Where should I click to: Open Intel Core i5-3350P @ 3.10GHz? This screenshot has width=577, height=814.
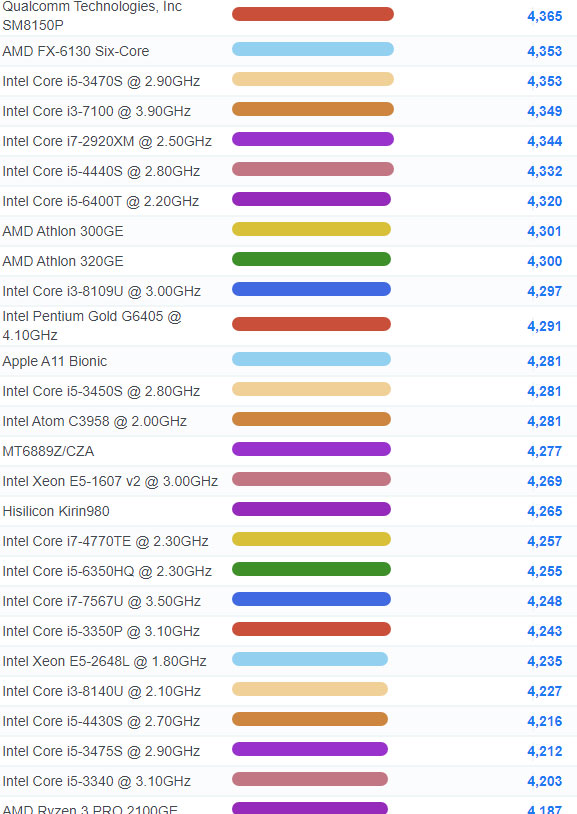tap(101, 631)
